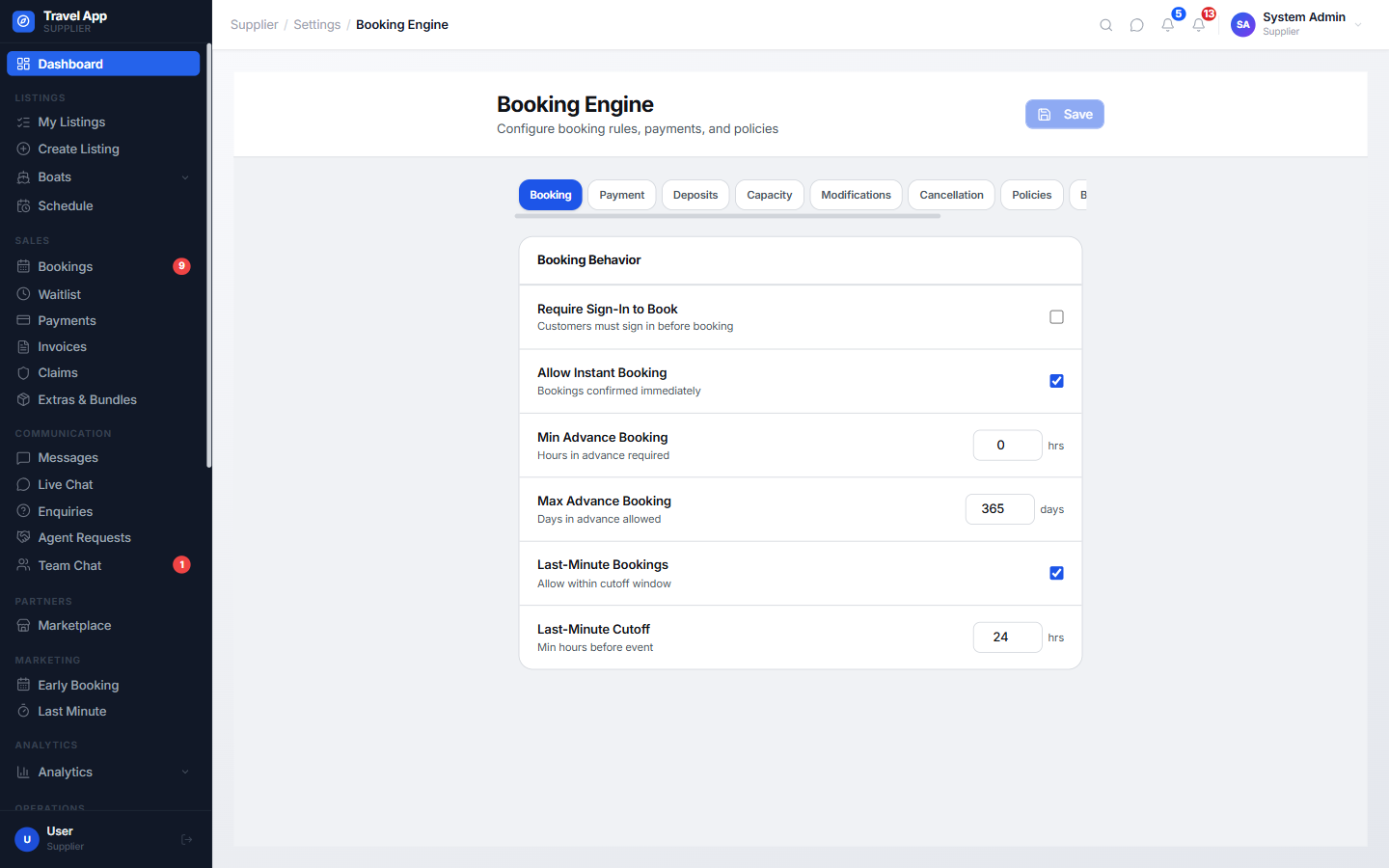
Task: Open My Listings from sidebar
Action: tap(103, 122)
